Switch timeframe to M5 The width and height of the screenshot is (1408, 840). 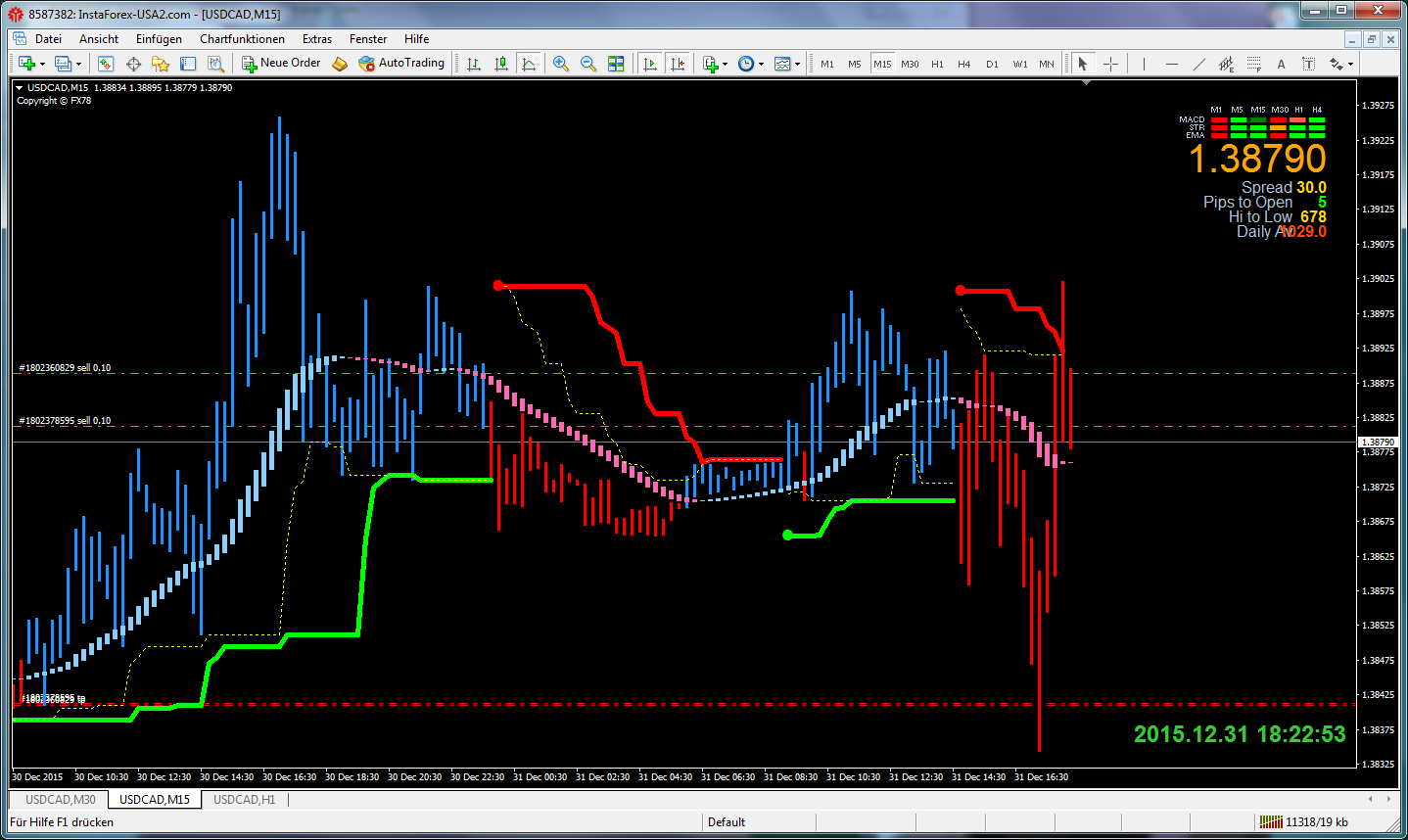pos(855,64)
